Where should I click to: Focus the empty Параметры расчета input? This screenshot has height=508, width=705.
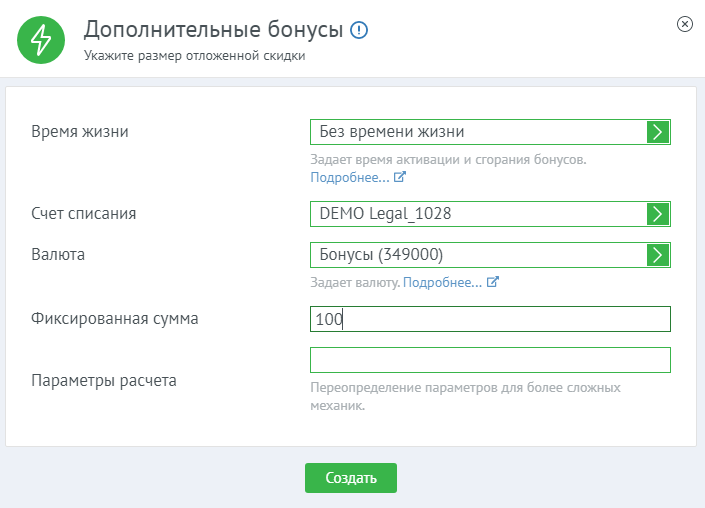coord(490,360)
